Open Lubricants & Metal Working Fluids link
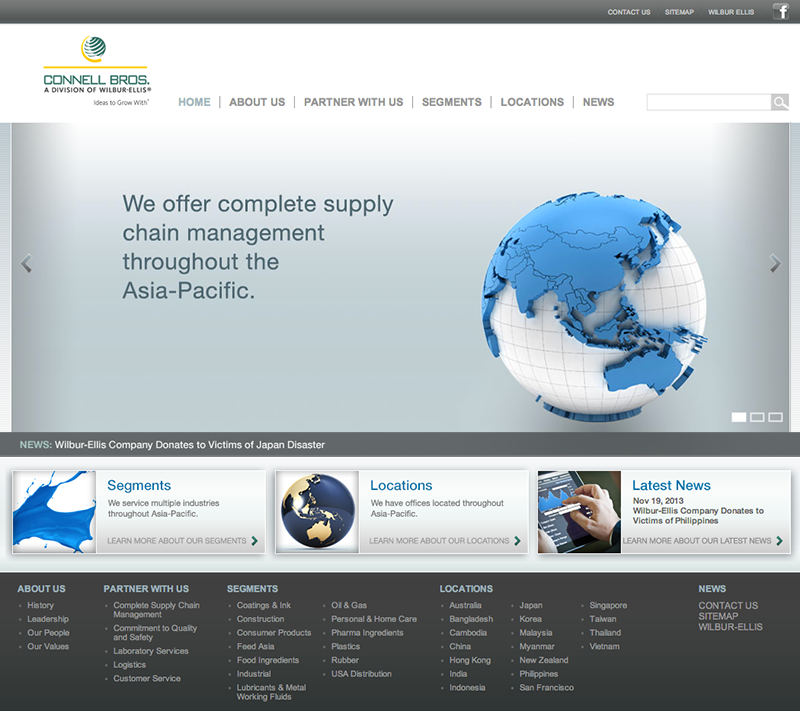The width and height of the screenshot is (800, 711). (271, 693)
